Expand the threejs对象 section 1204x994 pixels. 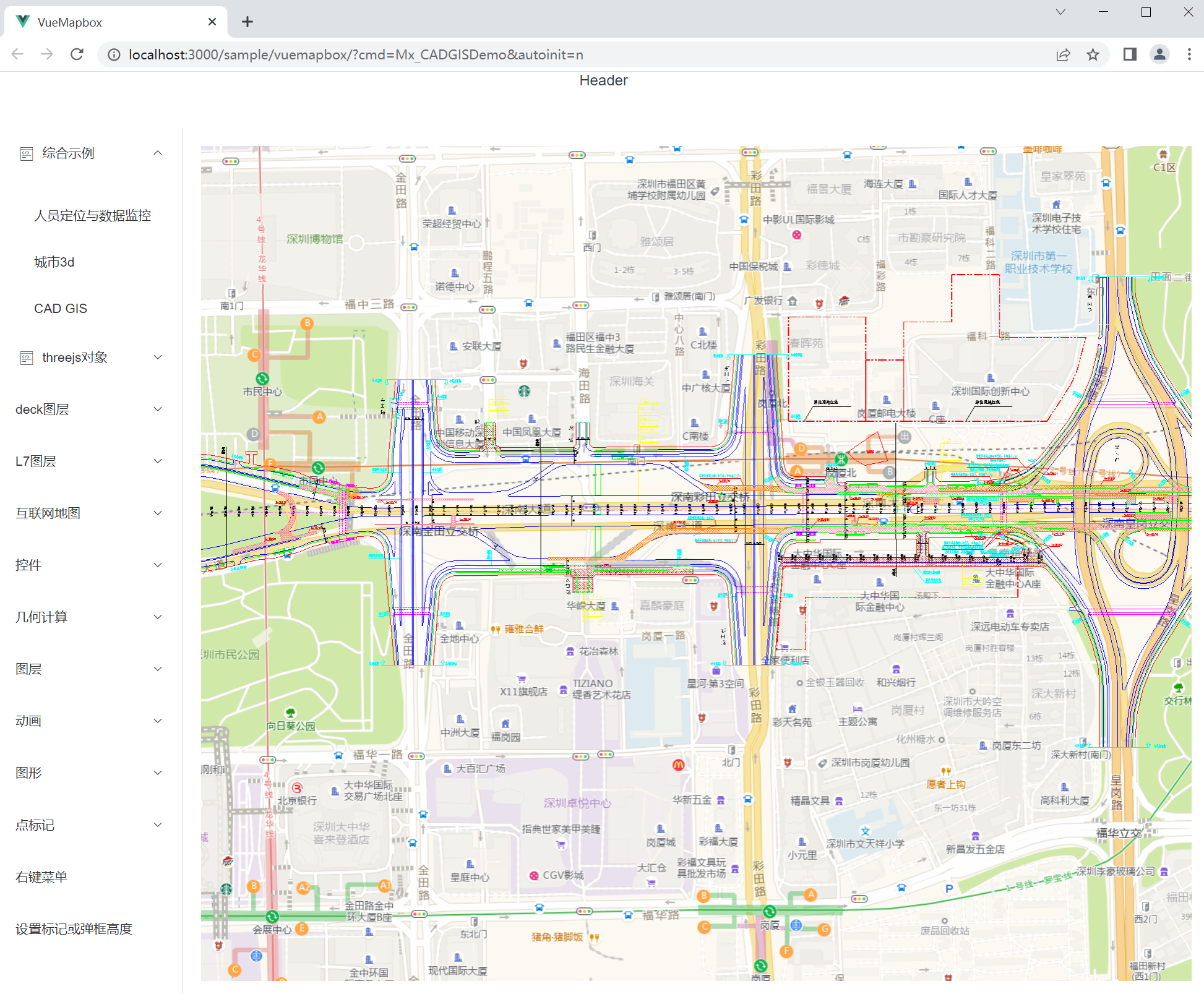click(90, 358)
